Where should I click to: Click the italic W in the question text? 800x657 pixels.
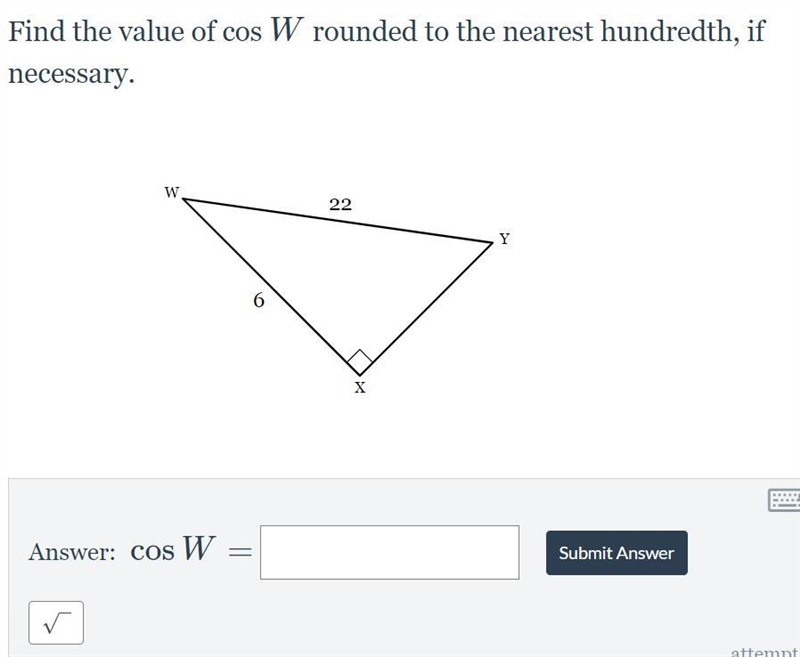pos(287,29)
